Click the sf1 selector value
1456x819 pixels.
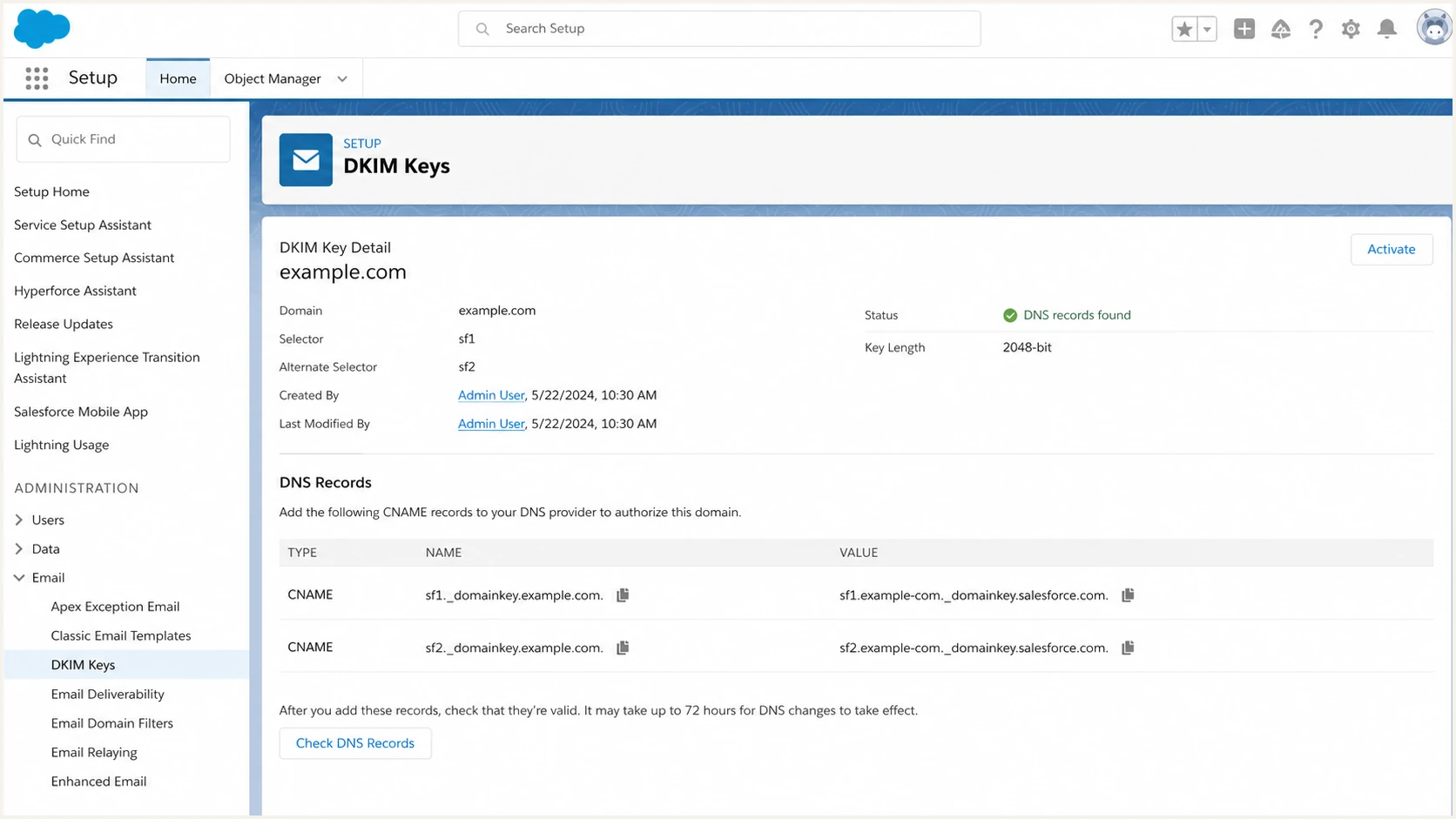click(x=467, y=339)
